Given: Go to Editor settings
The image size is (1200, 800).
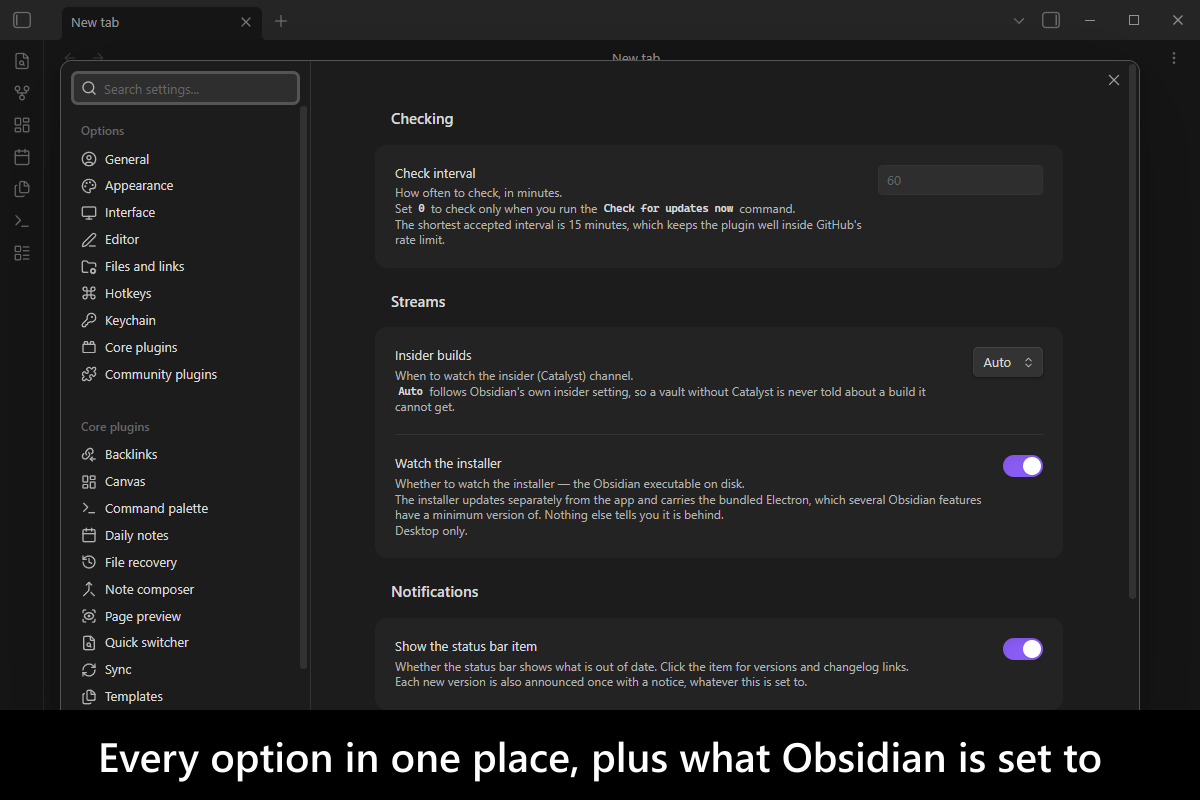Looking at the screenshot, I should (x=185, y=240).
